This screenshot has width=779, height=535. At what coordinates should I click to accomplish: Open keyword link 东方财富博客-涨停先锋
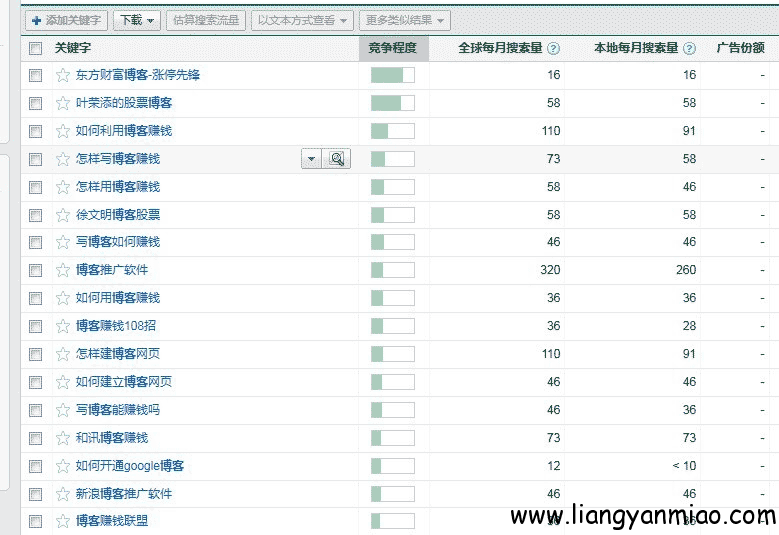[x=138, y=75]
